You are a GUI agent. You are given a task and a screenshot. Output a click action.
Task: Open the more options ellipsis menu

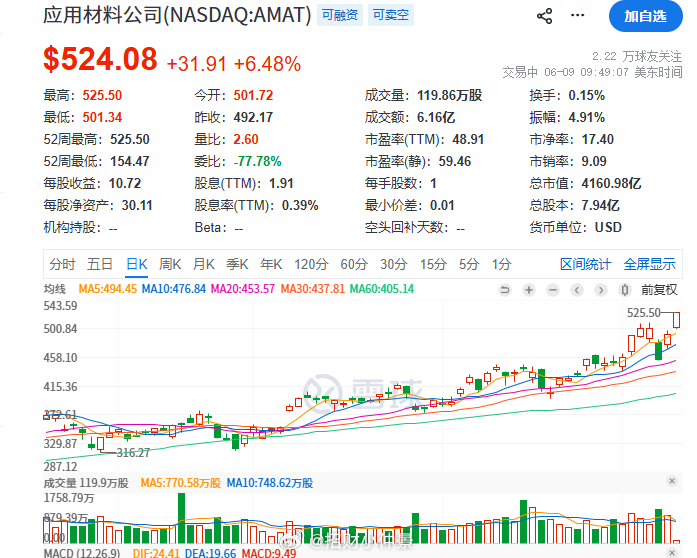point(577,16)
